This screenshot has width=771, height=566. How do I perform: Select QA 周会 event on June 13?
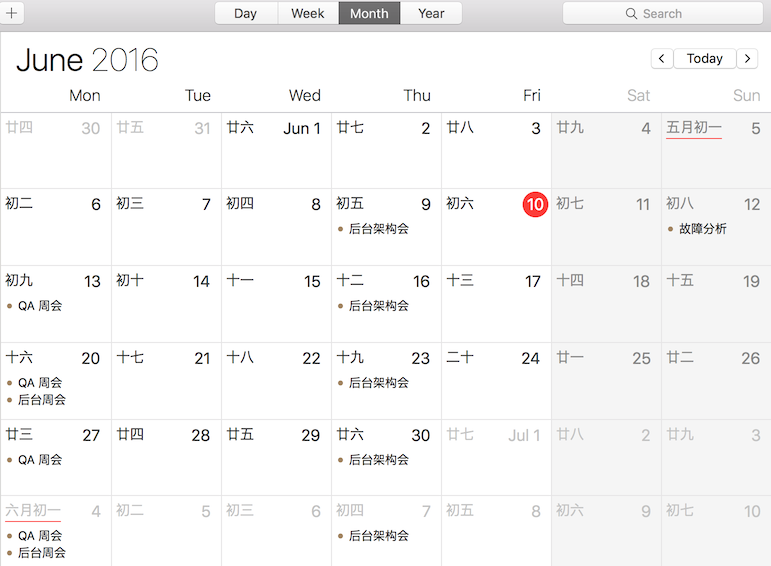[x=40, y=306]
